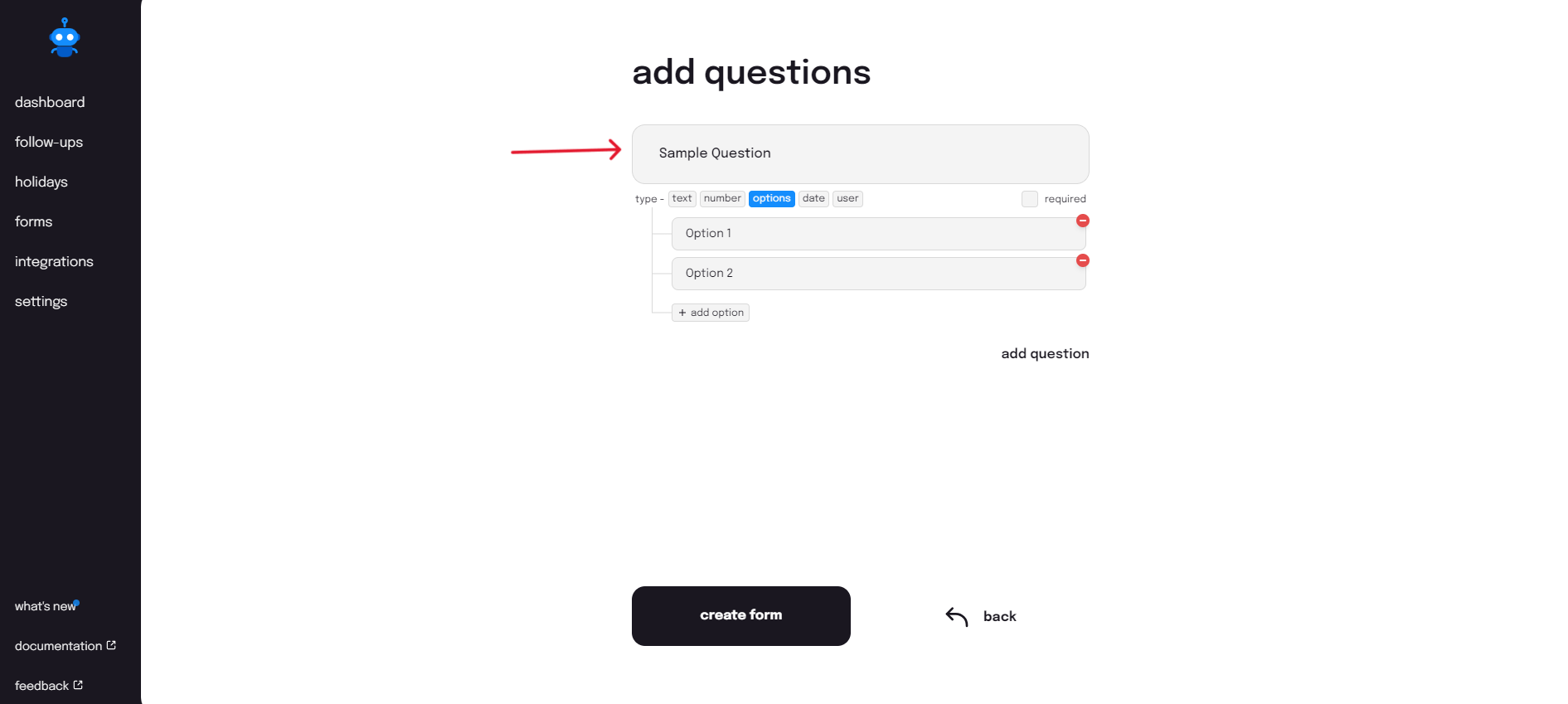1568x704 pixels.
Task: Click feedback external link icon
Action: [78, 685]
